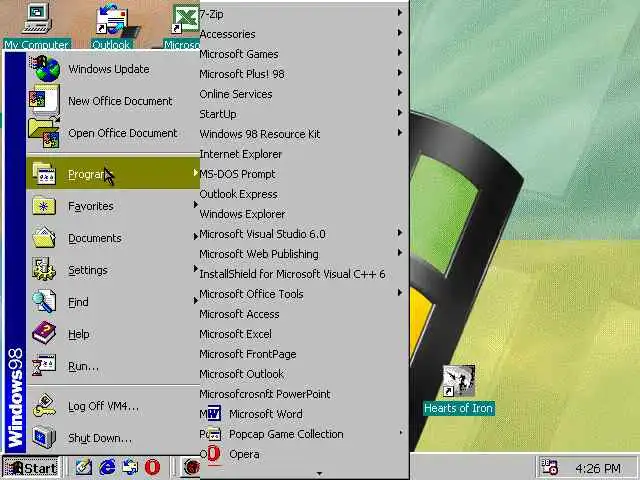Open Internet Explorer from Programs menu
Viewport: 640px width, 480px height.
pos(304,154)
